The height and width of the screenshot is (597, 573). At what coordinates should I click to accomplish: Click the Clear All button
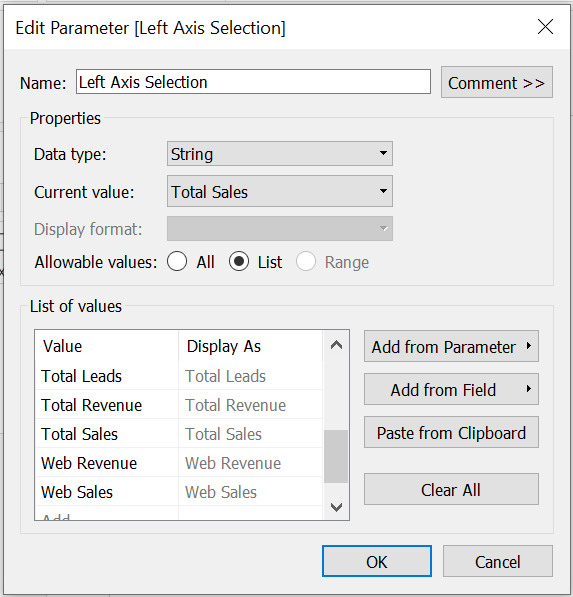click(451, 490)
